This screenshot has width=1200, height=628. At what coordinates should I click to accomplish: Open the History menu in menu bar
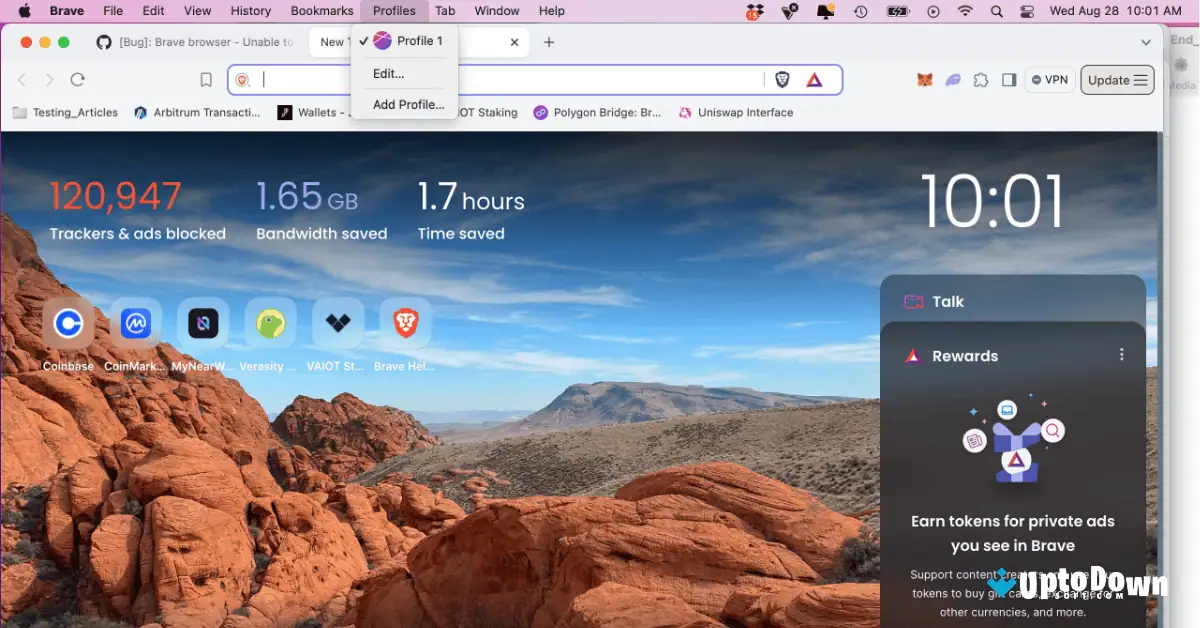pyautogui.click(x=250, y=11)
